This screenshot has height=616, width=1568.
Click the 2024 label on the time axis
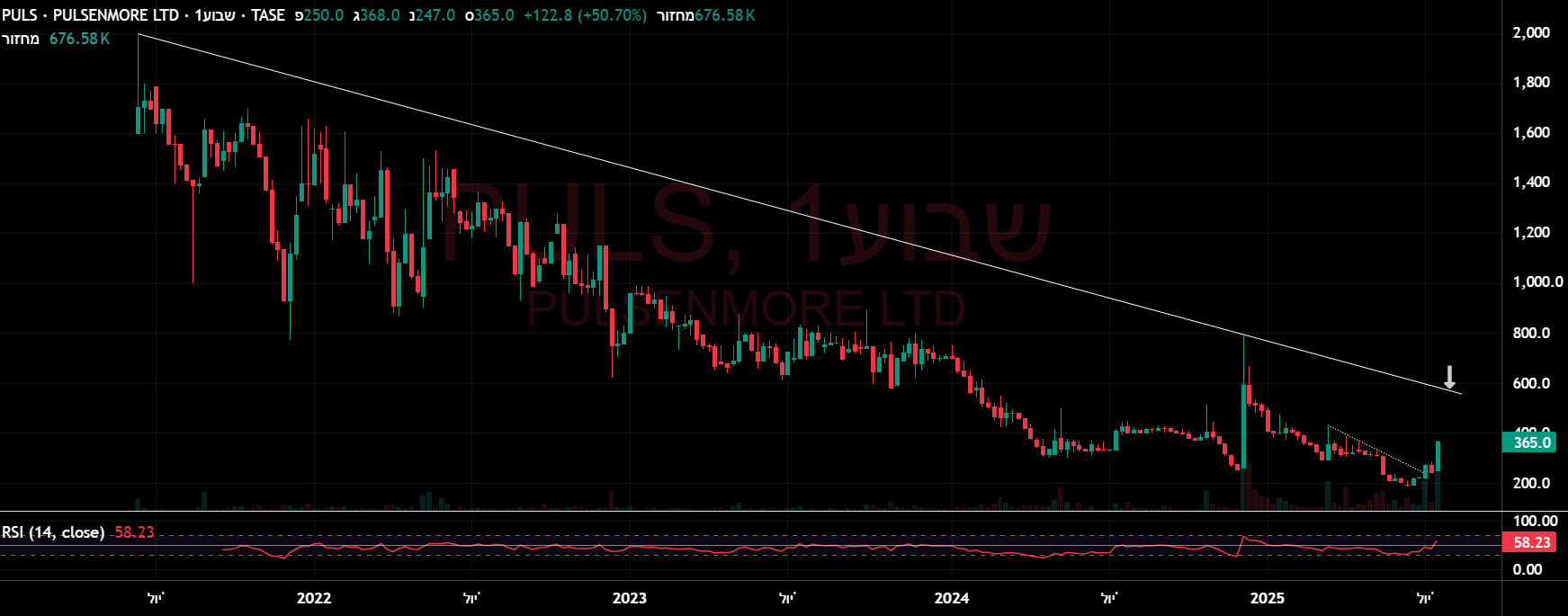952,598
